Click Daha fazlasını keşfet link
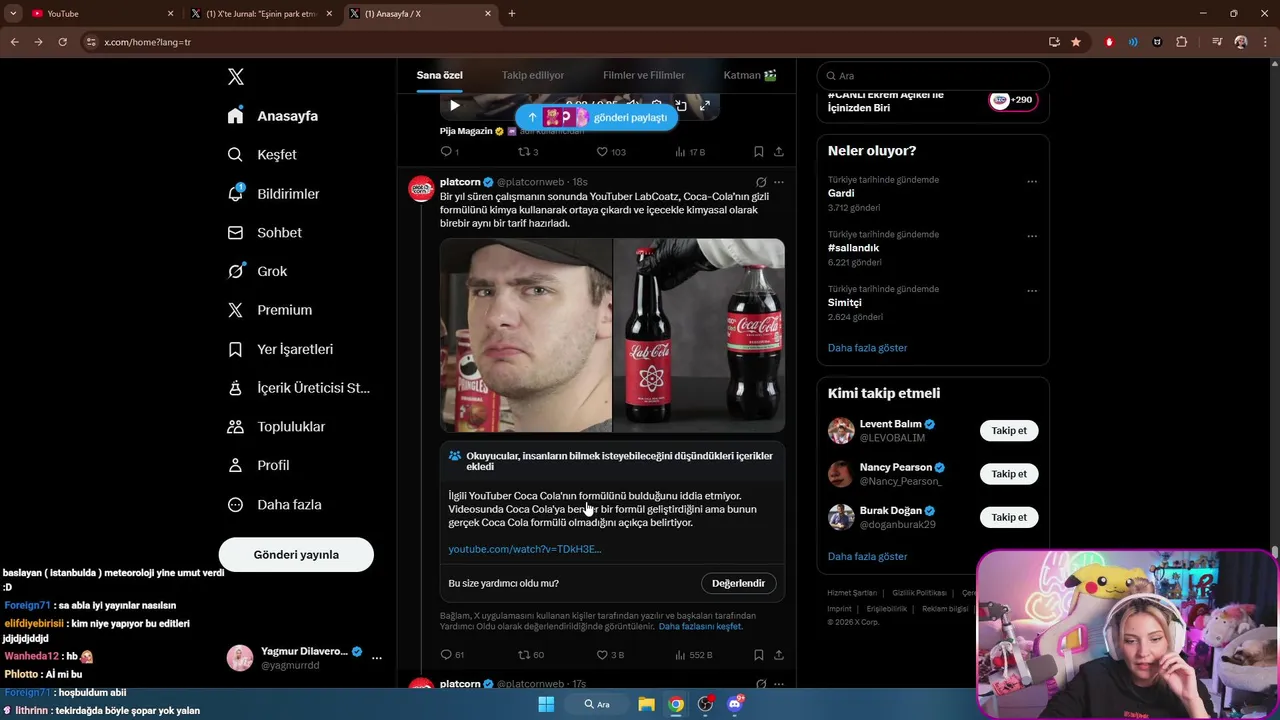Screen dimensions: 1280x720 700,627
